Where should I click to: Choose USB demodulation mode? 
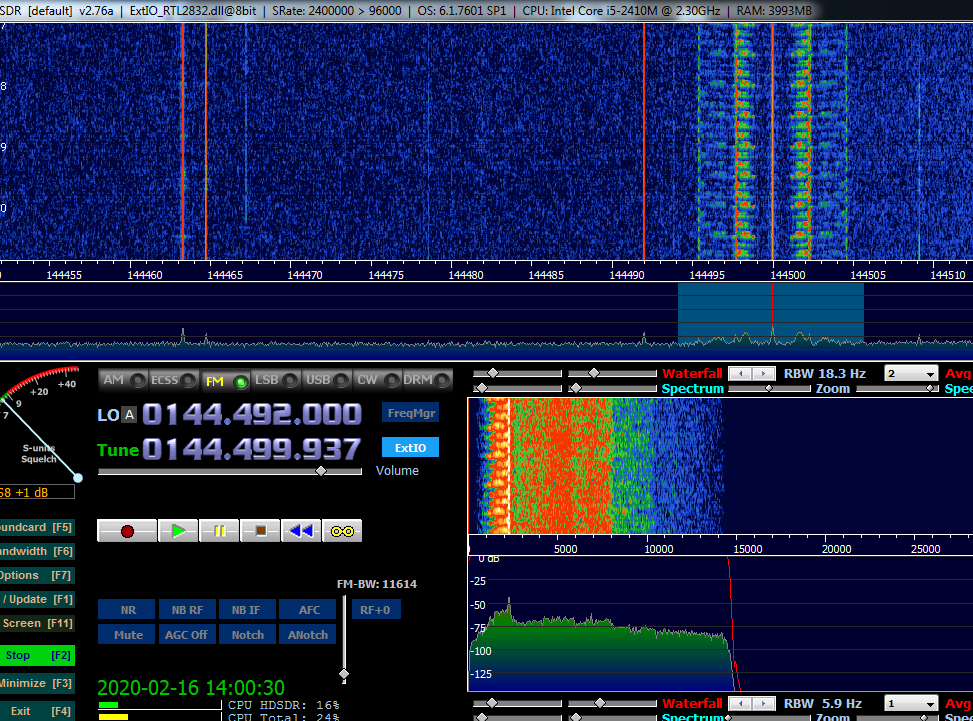click(x=326, y=380)
